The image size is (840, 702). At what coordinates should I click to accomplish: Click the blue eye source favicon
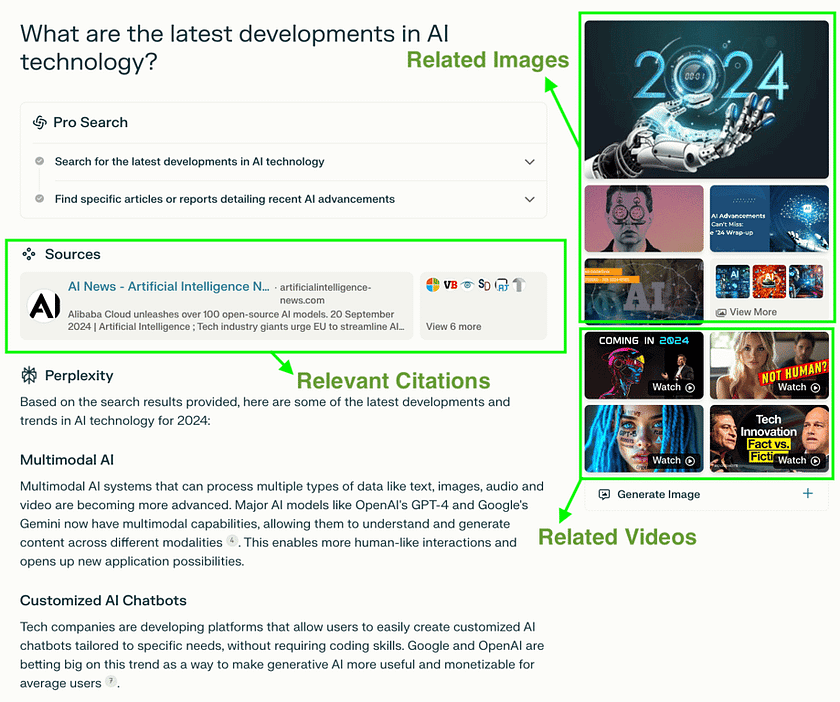click(467, 285)
